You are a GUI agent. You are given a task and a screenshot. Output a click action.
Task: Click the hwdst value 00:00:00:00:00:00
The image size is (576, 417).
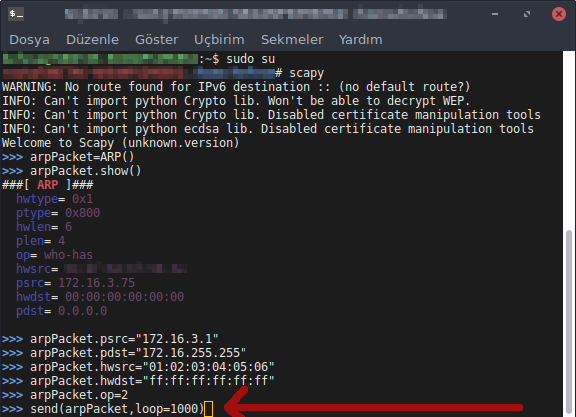point(125,297)
